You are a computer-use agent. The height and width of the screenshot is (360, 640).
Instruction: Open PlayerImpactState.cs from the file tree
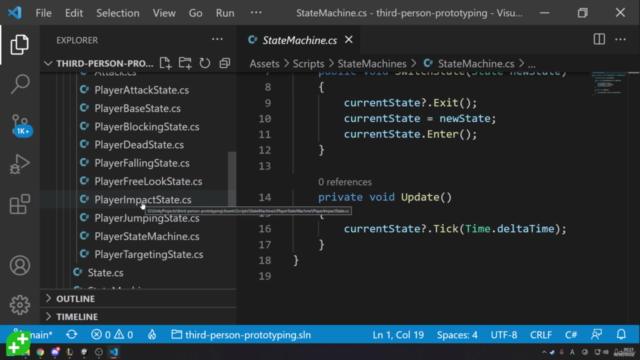pyautogui.click(x=142, y=200)
